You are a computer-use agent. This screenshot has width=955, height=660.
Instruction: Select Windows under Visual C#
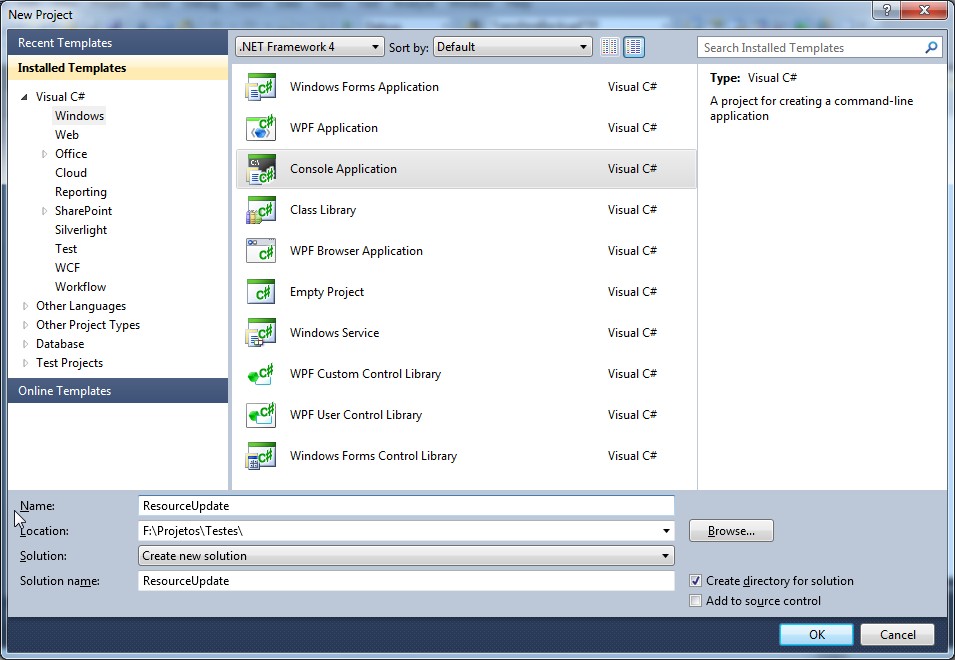(79, 116)
